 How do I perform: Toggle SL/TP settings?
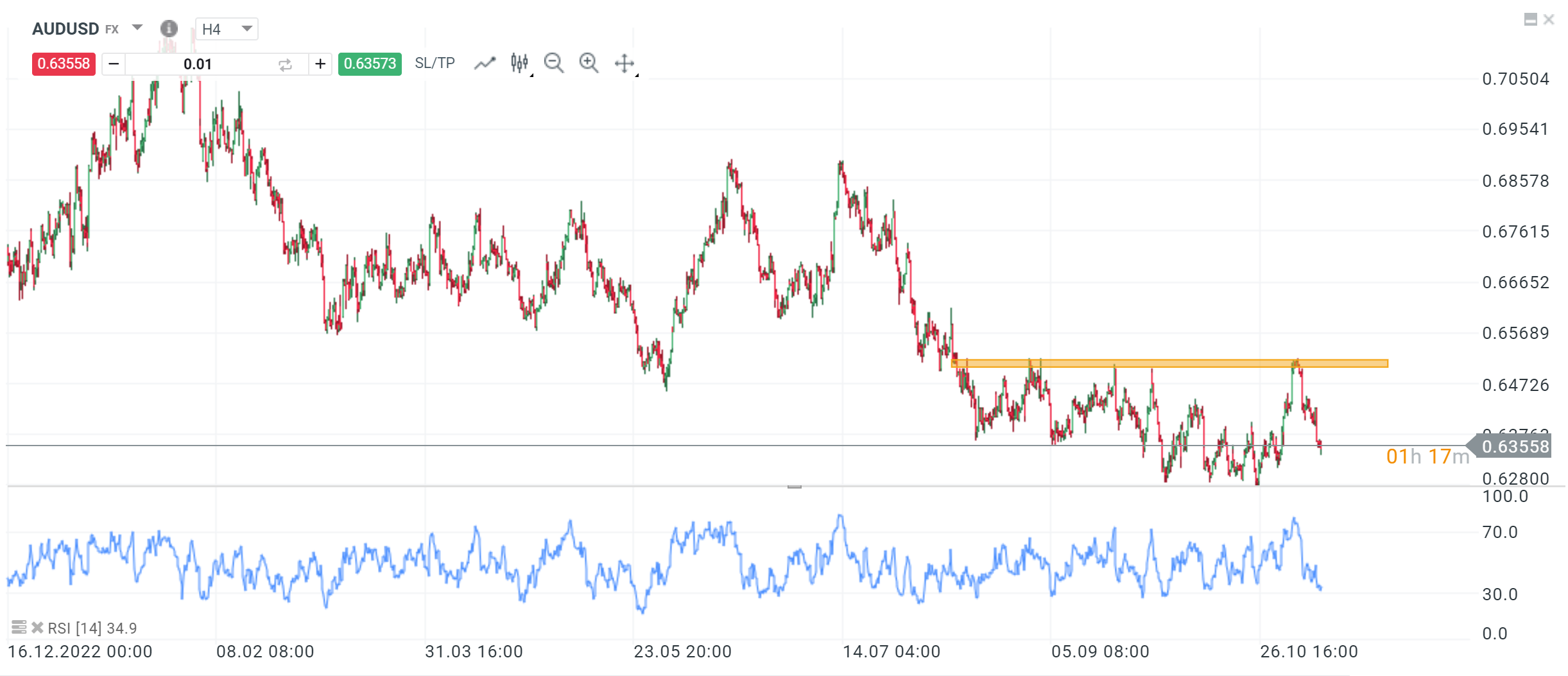pos(434,62)
